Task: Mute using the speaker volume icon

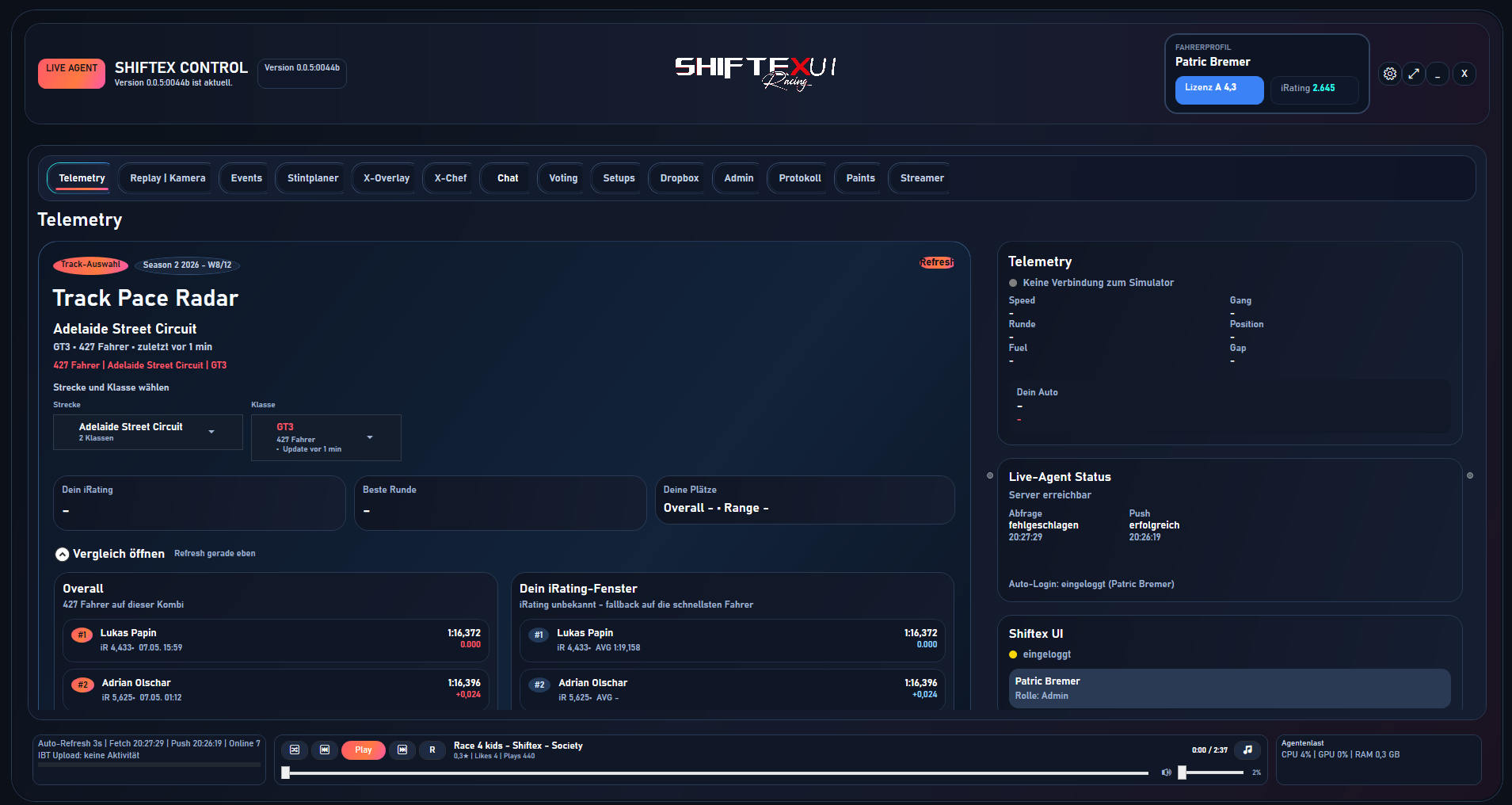Action: [x=1166, y=773]
